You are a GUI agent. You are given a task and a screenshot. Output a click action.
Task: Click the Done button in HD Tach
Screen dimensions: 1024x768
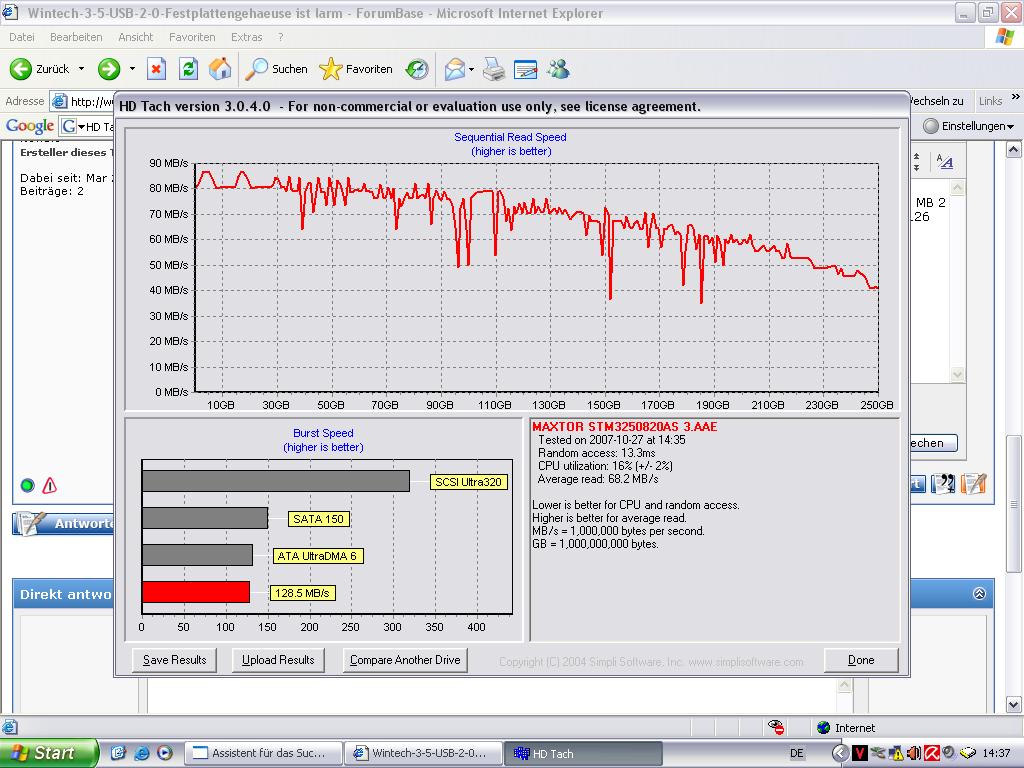point(861,660)
